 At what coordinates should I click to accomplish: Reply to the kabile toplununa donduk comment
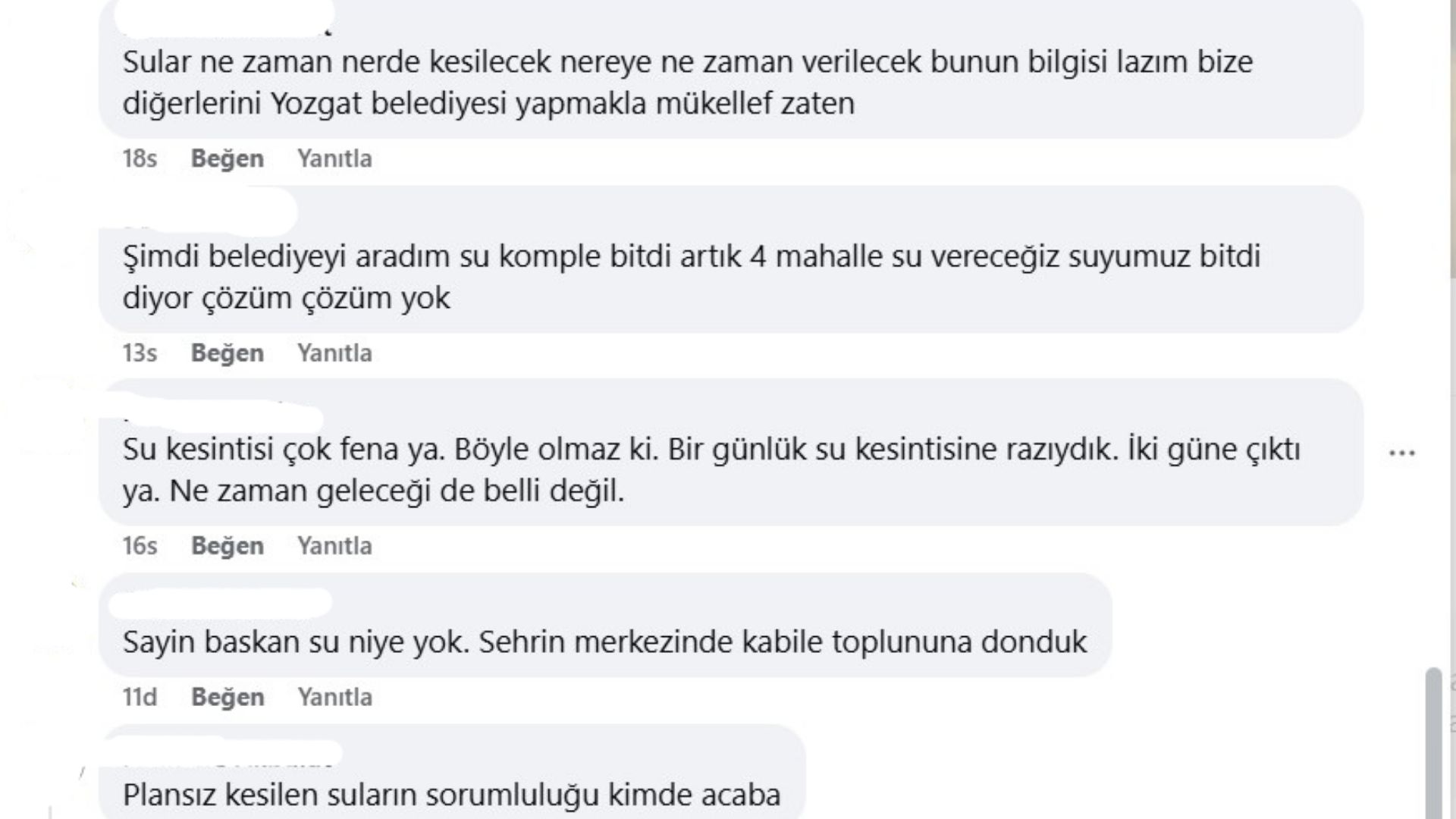(x=335, y=695)
